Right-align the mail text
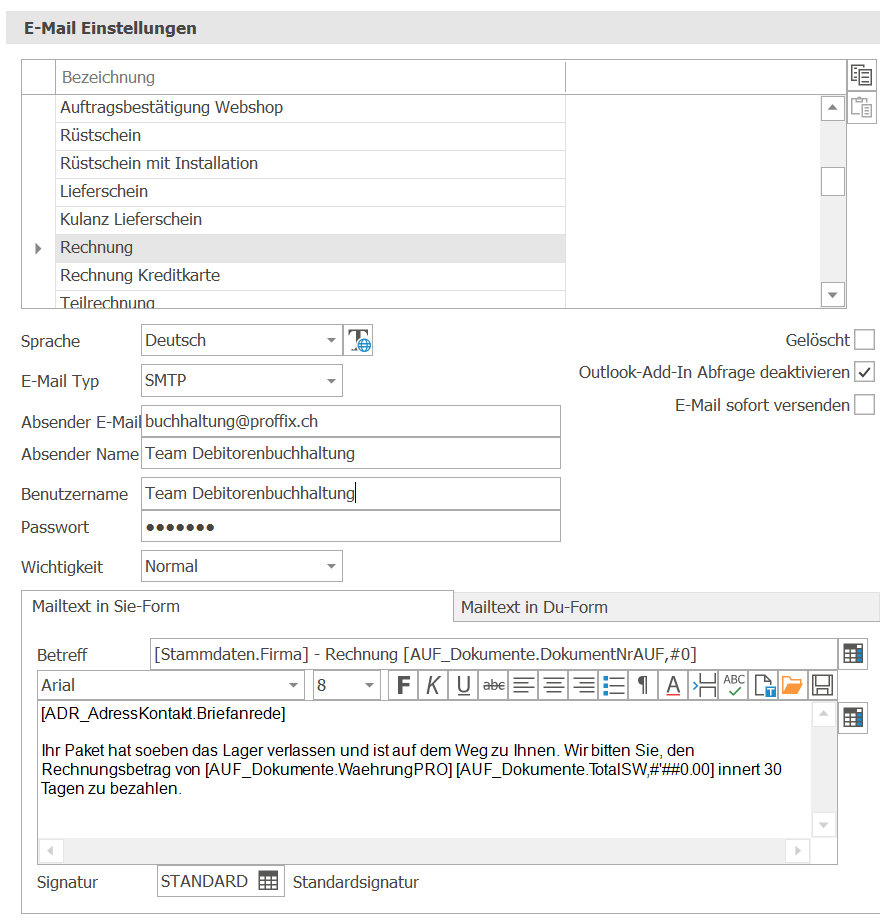Image resolution: width=890 pixels, height=923 pixels. [583, 685]
